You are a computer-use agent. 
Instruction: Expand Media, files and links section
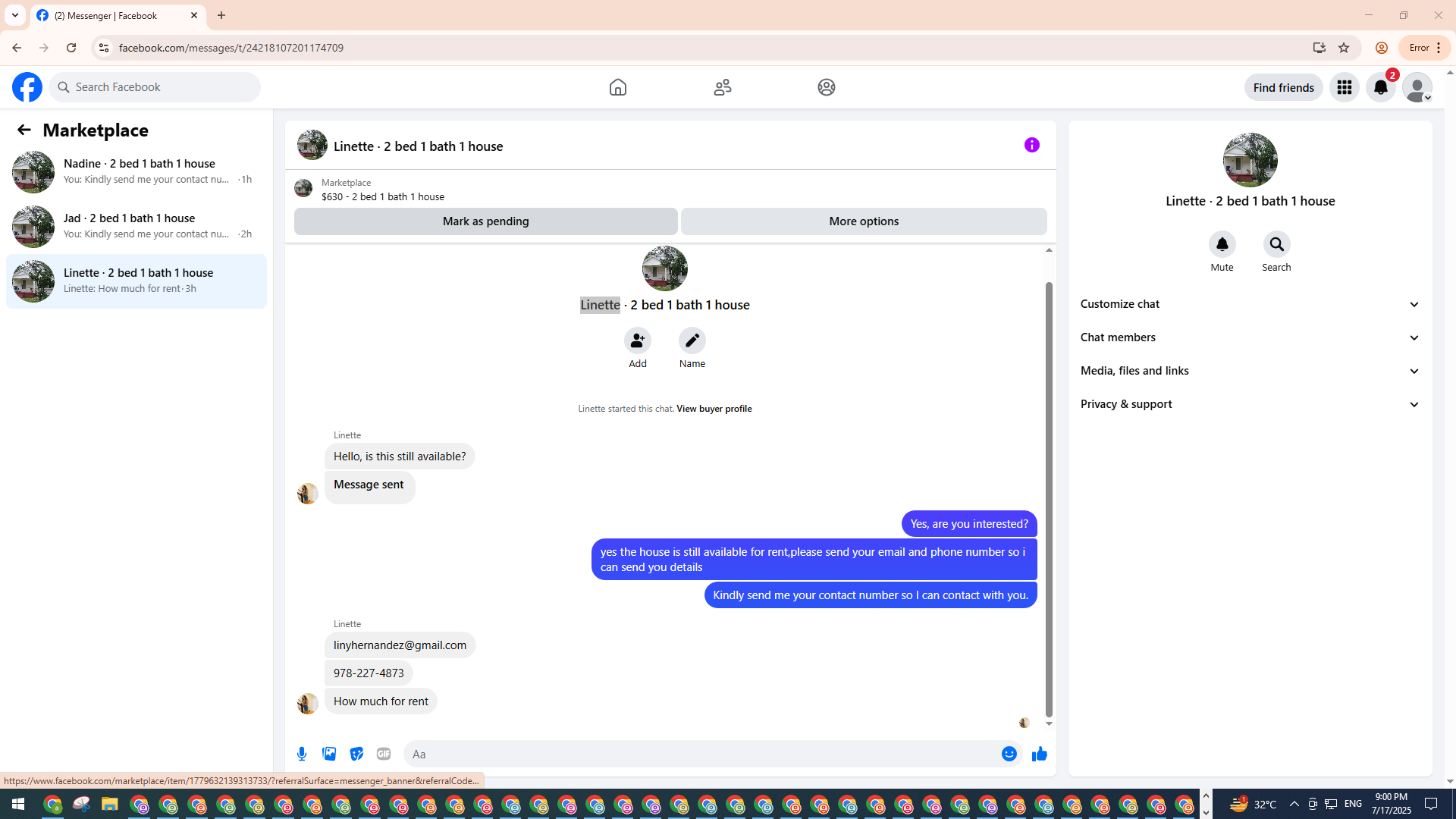pos(1250,371)
